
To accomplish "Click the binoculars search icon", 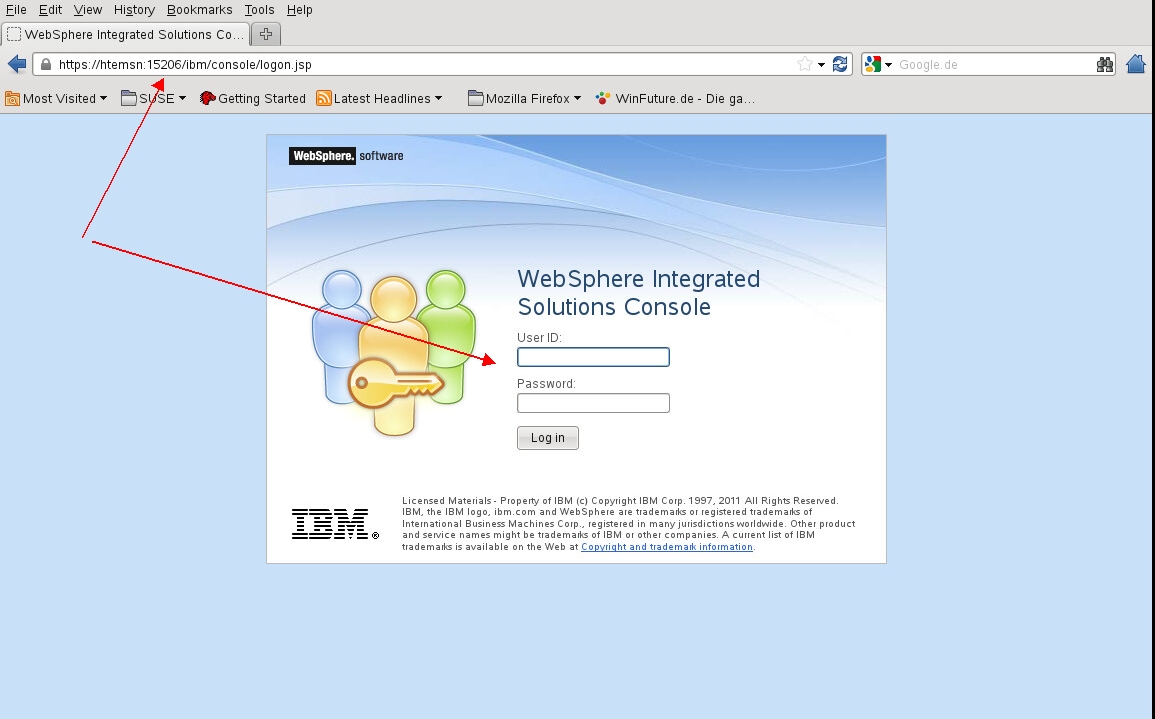I will 1104,65.
